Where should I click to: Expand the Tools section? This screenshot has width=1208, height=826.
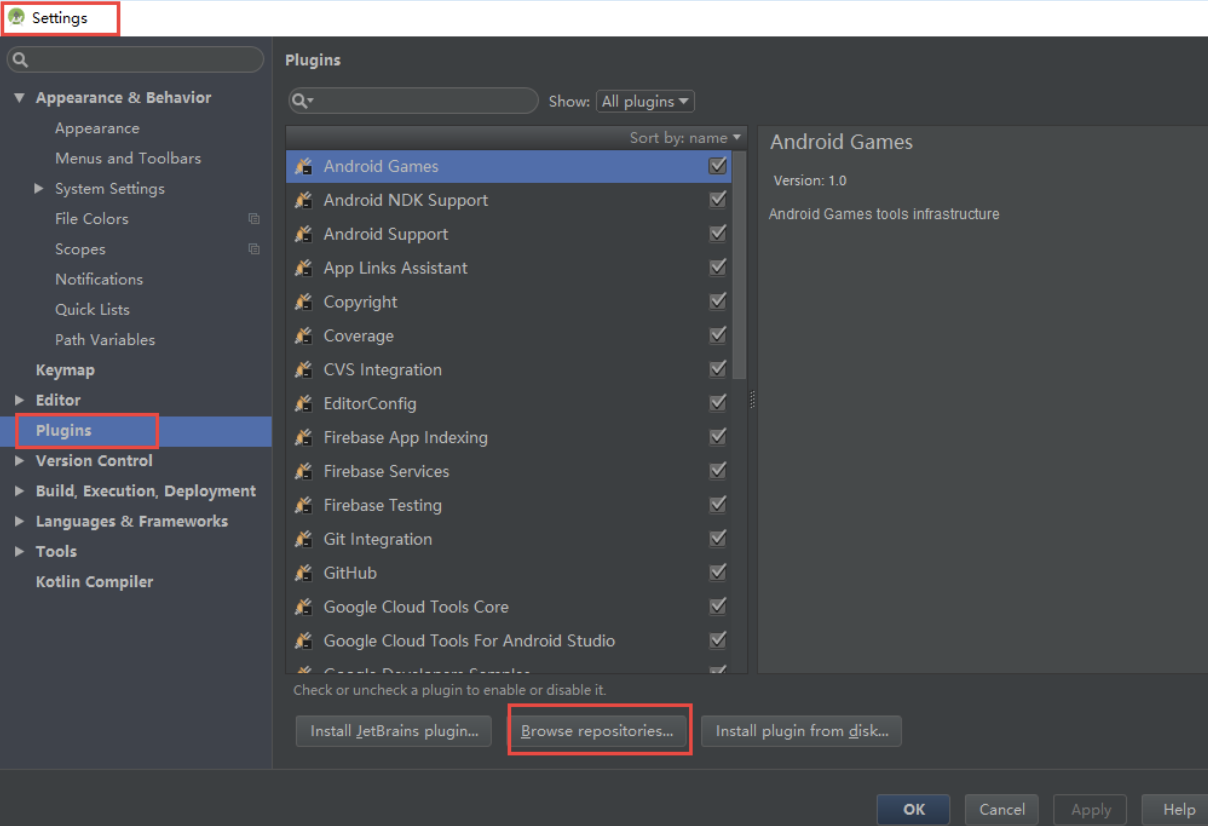click(x=19, y=551)
